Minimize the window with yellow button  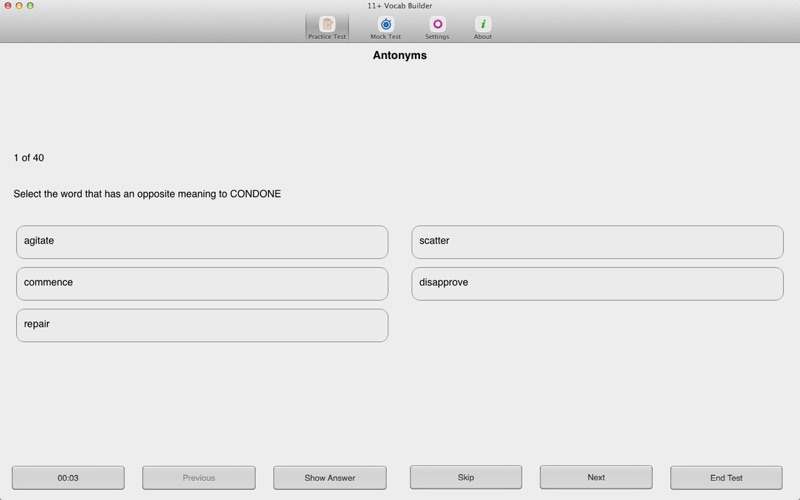(x=19, y=6)
